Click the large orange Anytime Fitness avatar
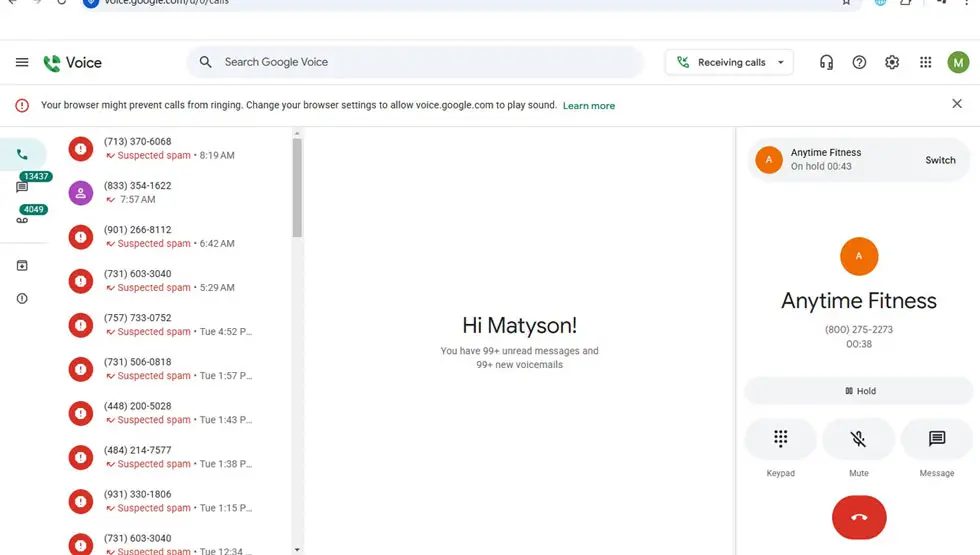The image size is (980, 555). click(x=859, y=256)
